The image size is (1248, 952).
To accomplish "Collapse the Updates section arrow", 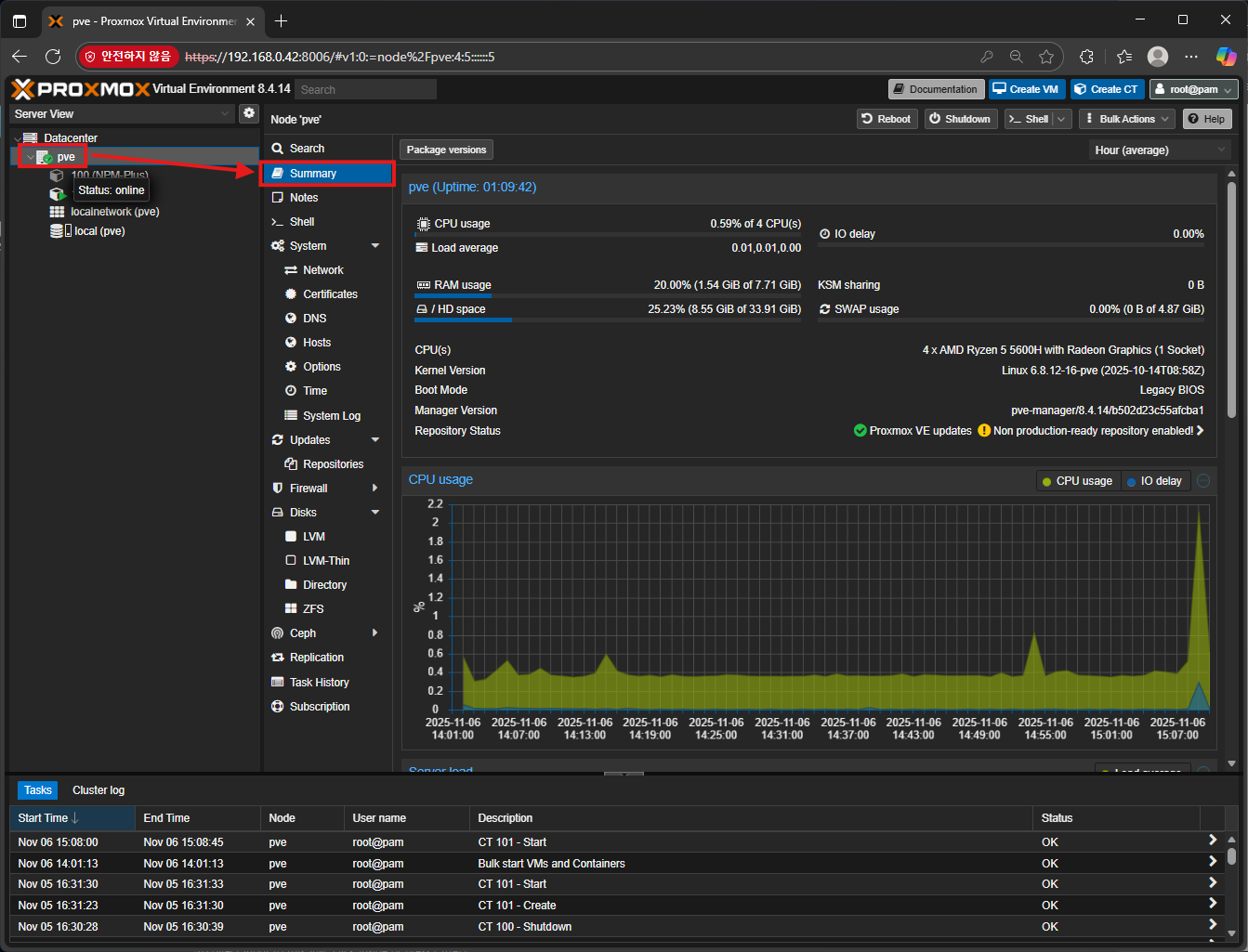I will coord(375,440).
